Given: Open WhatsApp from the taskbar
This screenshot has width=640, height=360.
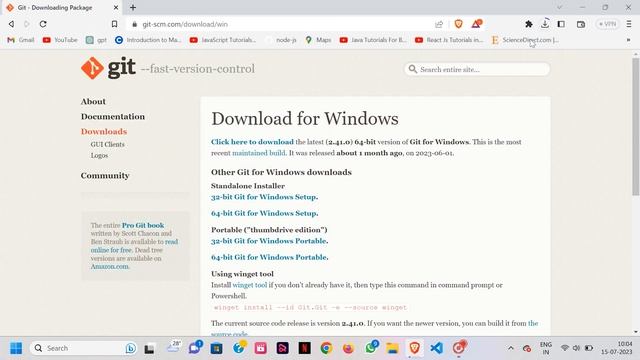Looking at the screenshot, I should coord(371,348).
